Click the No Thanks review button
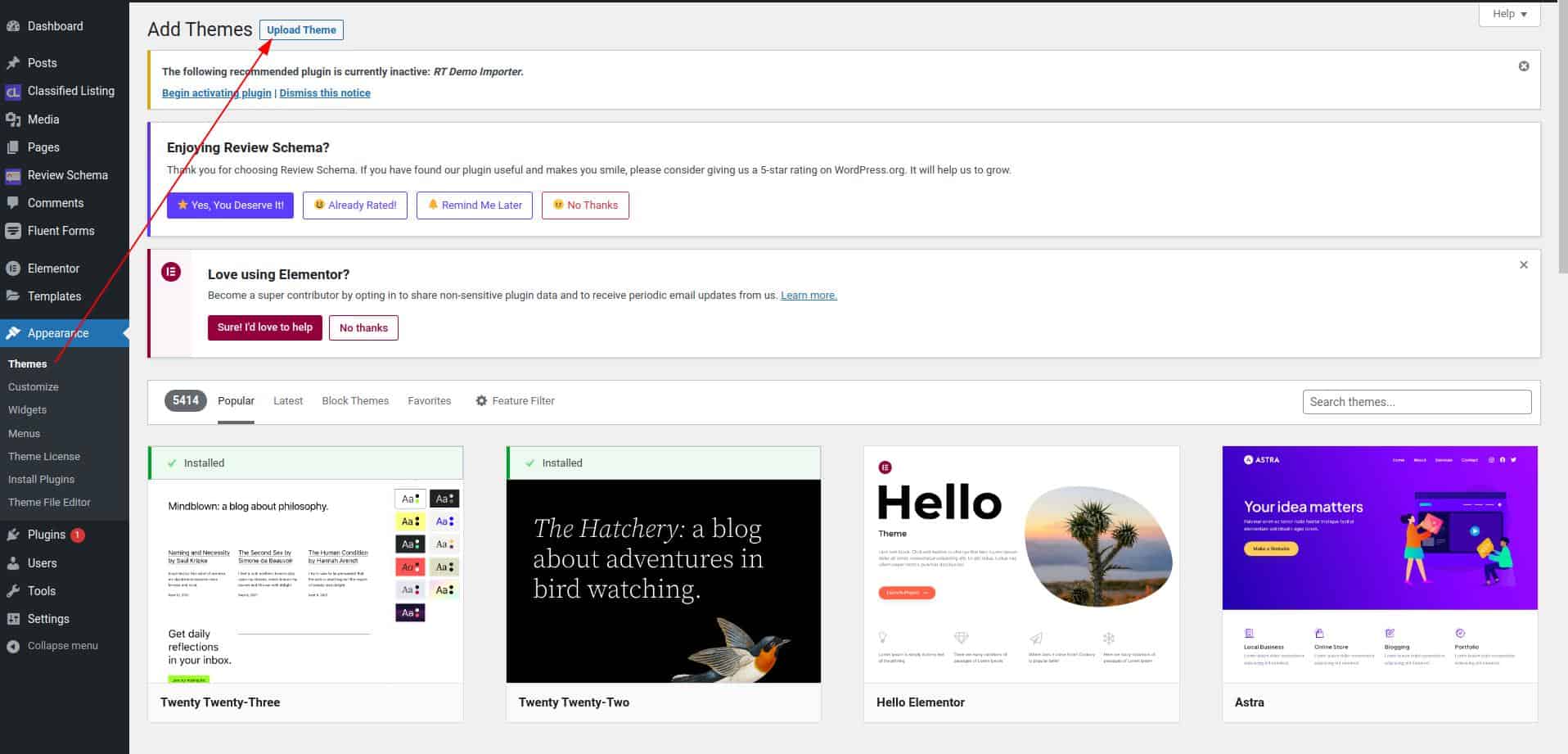 click(x=585, y=205)
